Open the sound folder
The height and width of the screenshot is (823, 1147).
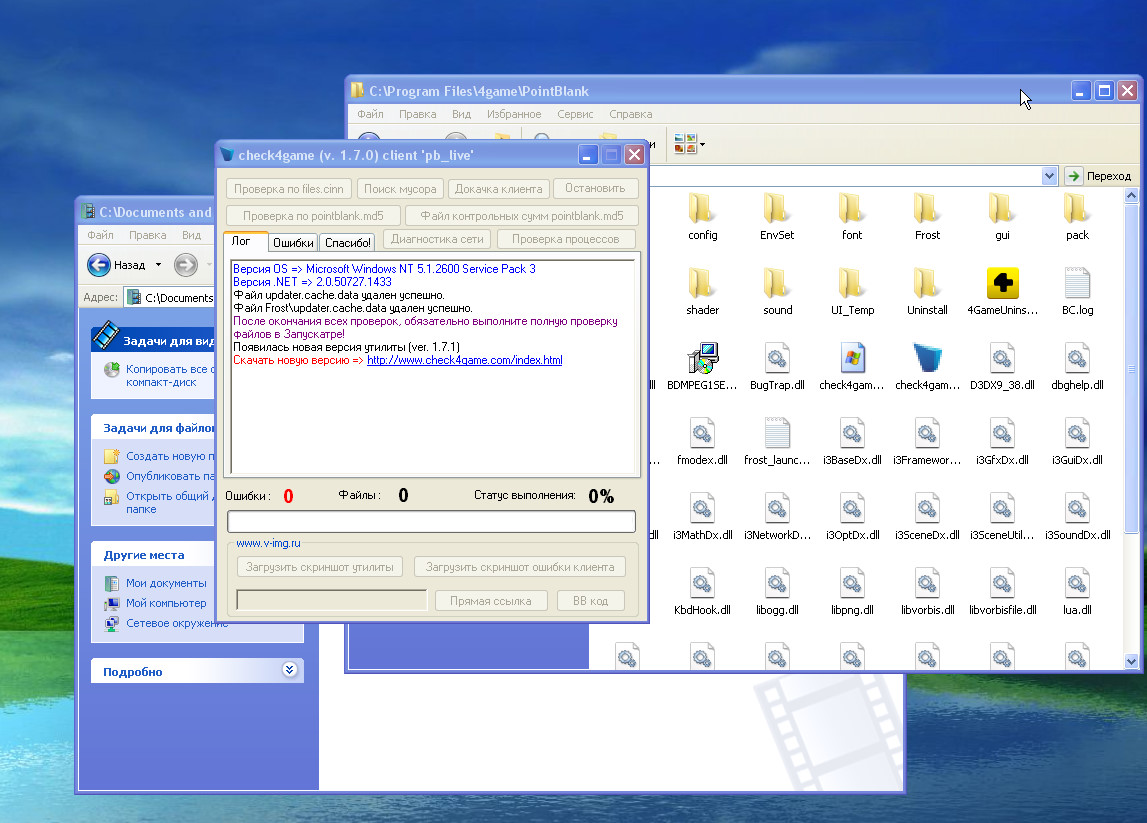click(x=777, y=291)
